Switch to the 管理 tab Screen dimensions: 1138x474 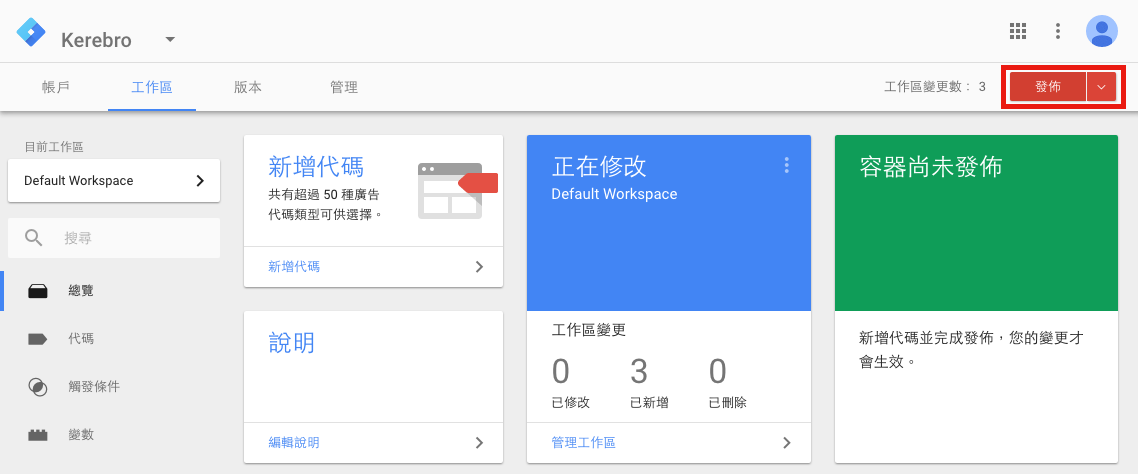pos(343,87)
